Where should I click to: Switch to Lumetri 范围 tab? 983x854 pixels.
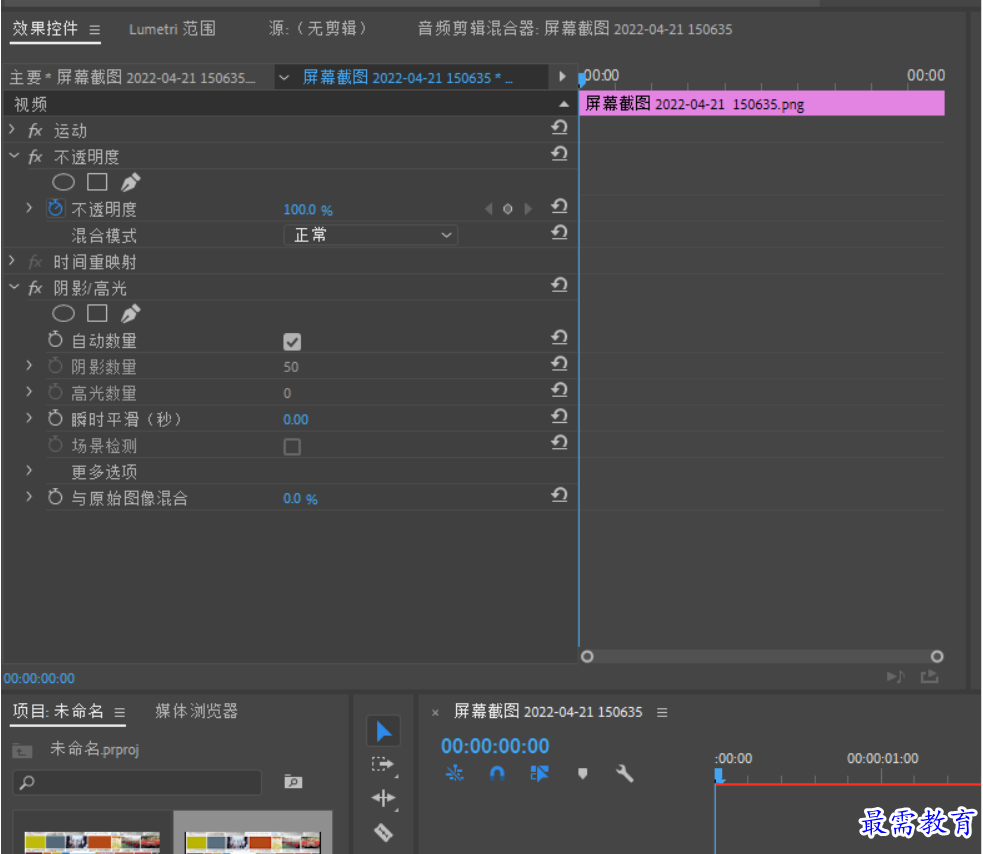(x=172, y=29)
